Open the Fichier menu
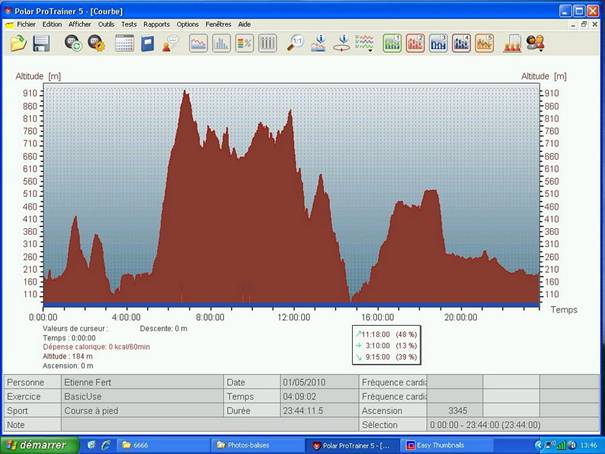Screen dimensions: 605x454 tap(26, 23)
